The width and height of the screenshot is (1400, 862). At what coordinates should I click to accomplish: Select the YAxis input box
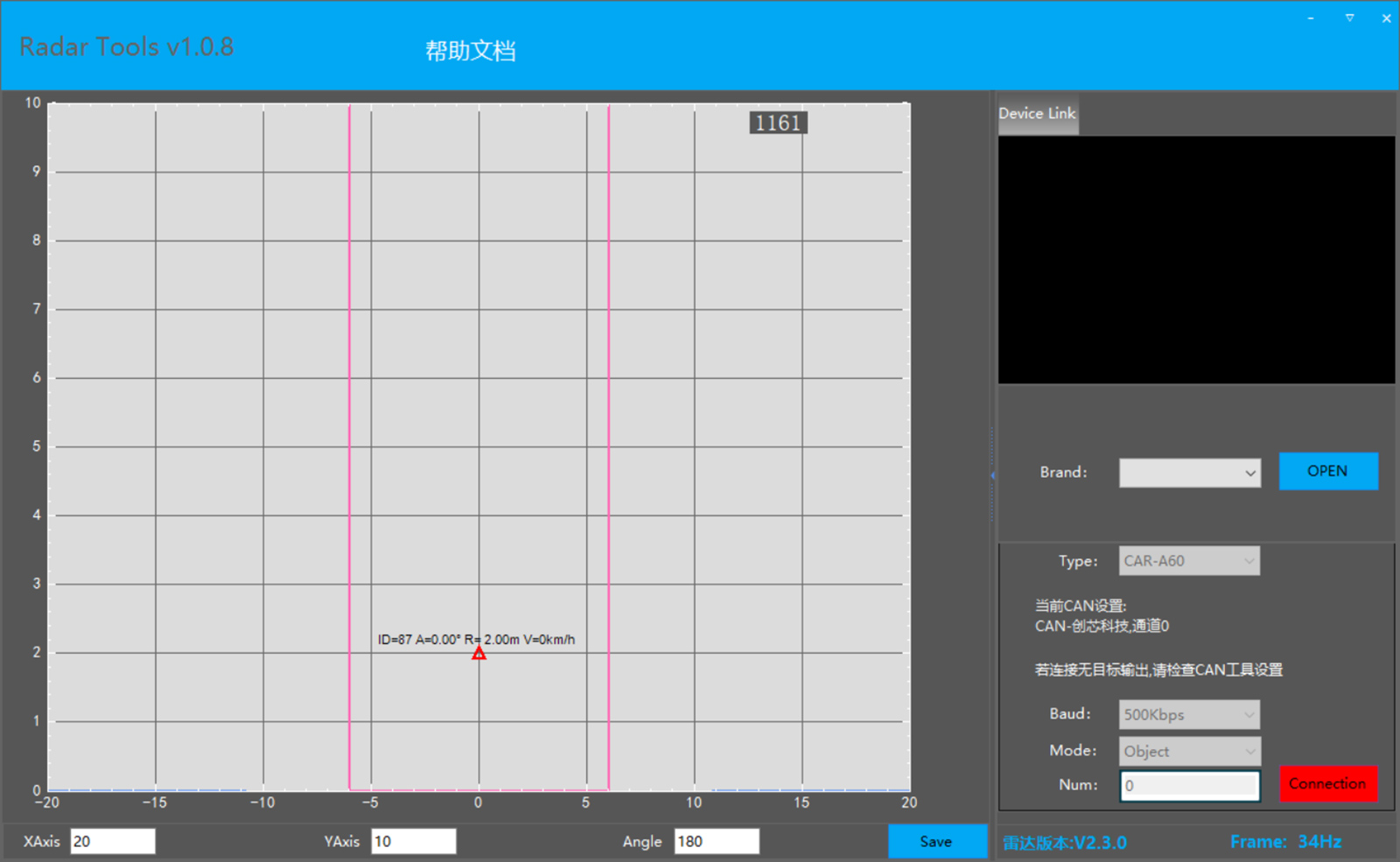pyautogui.click(x=413, y=842)
